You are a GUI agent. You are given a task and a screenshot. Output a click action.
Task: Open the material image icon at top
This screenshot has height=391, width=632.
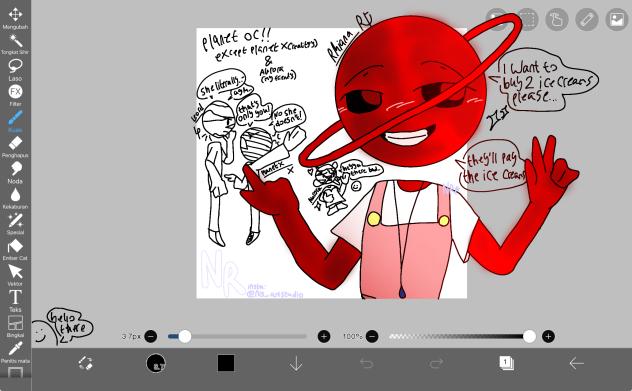[617, 19]
